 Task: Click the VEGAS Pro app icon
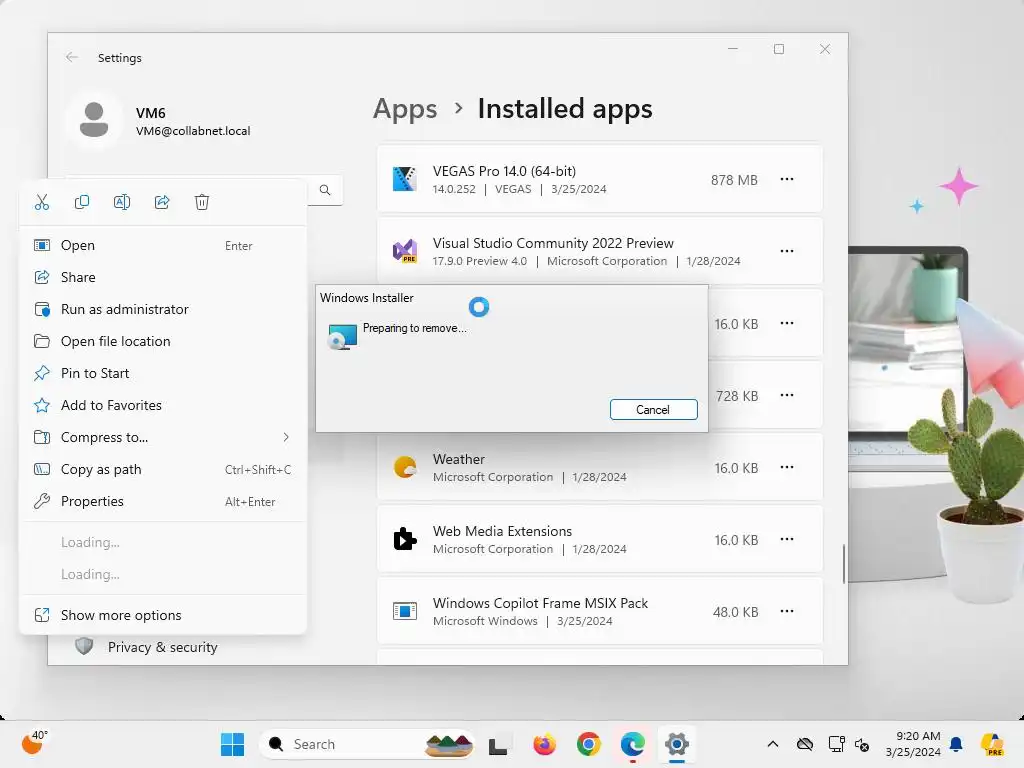[x=405, y=180]
